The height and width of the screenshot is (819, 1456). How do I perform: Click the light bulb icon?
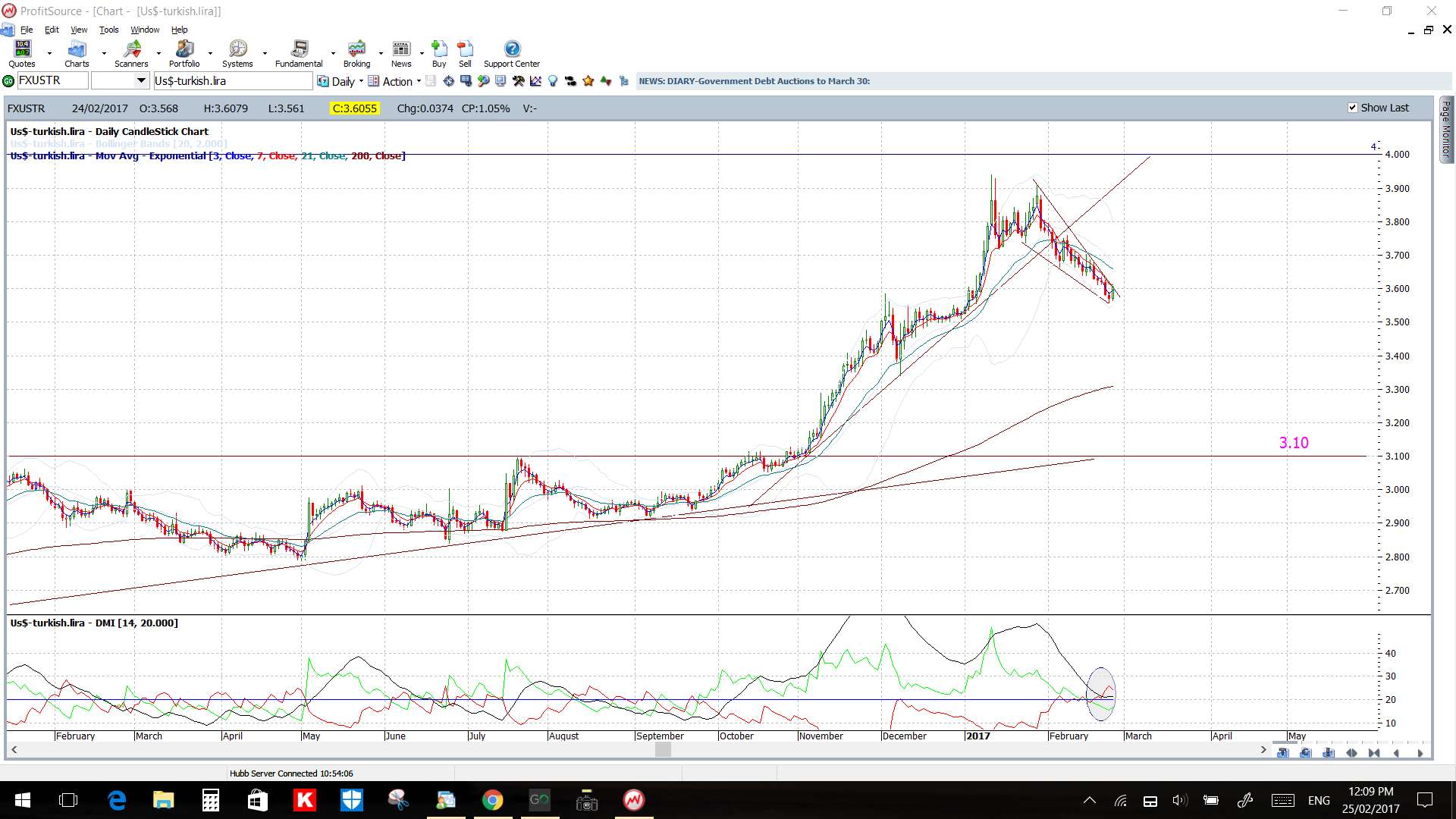pyautogui.click(x=553, y=81)
